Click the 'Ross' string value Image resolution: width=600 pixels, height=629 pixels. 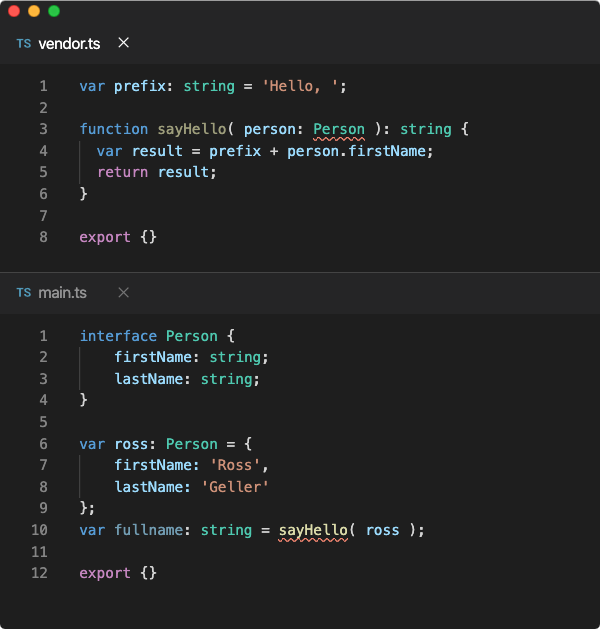pos(235,465)
